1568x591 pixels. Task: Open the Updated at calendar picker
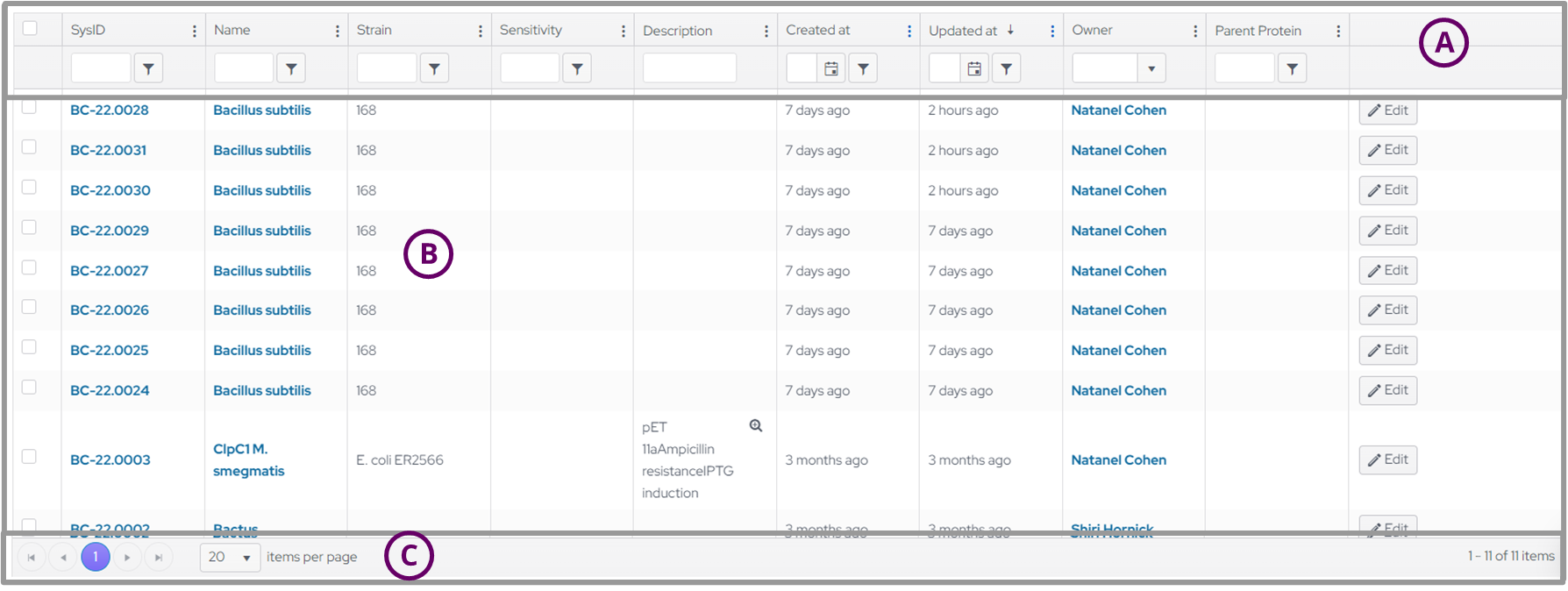974,68
